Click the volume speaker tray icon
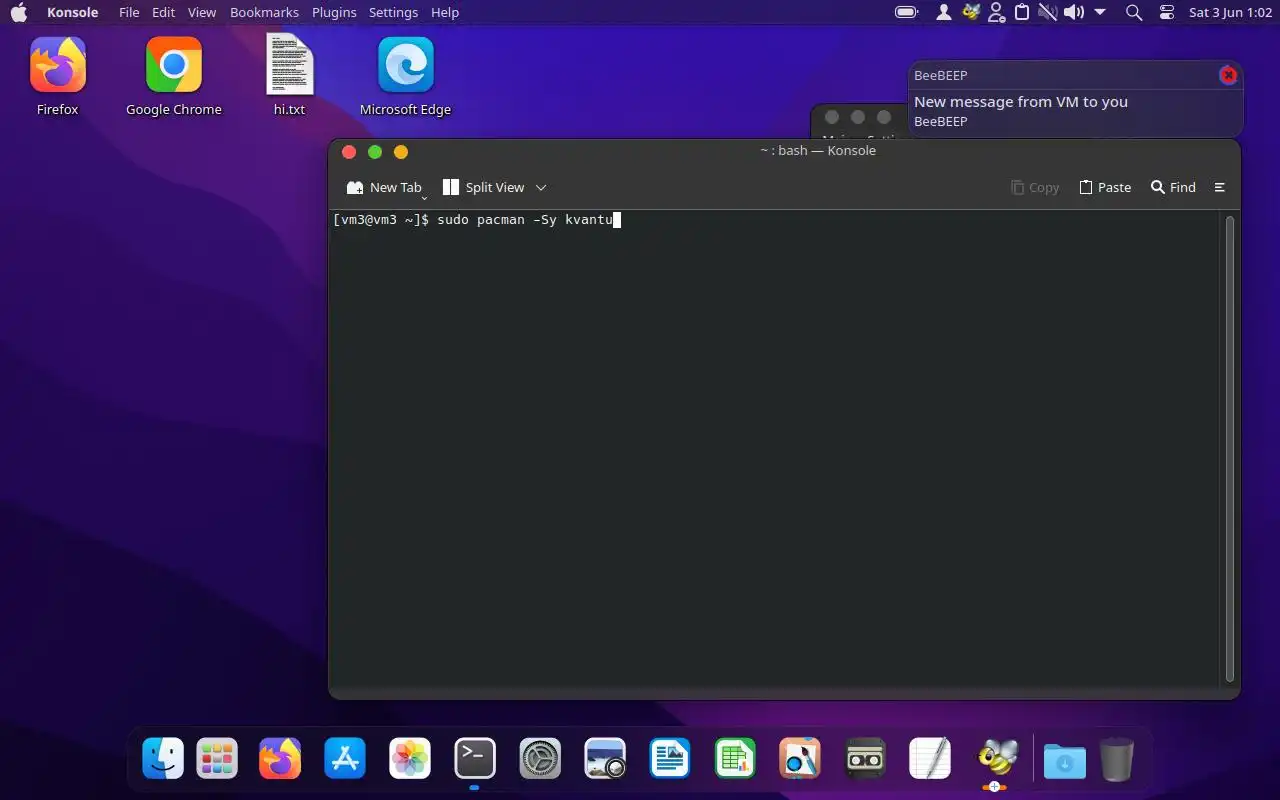 pyautogui.click(x=1074, y=12)
